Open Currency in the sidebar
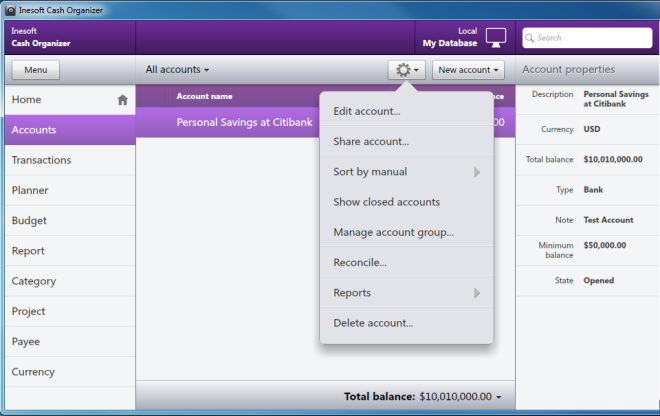660x416 pixels. 70,372
